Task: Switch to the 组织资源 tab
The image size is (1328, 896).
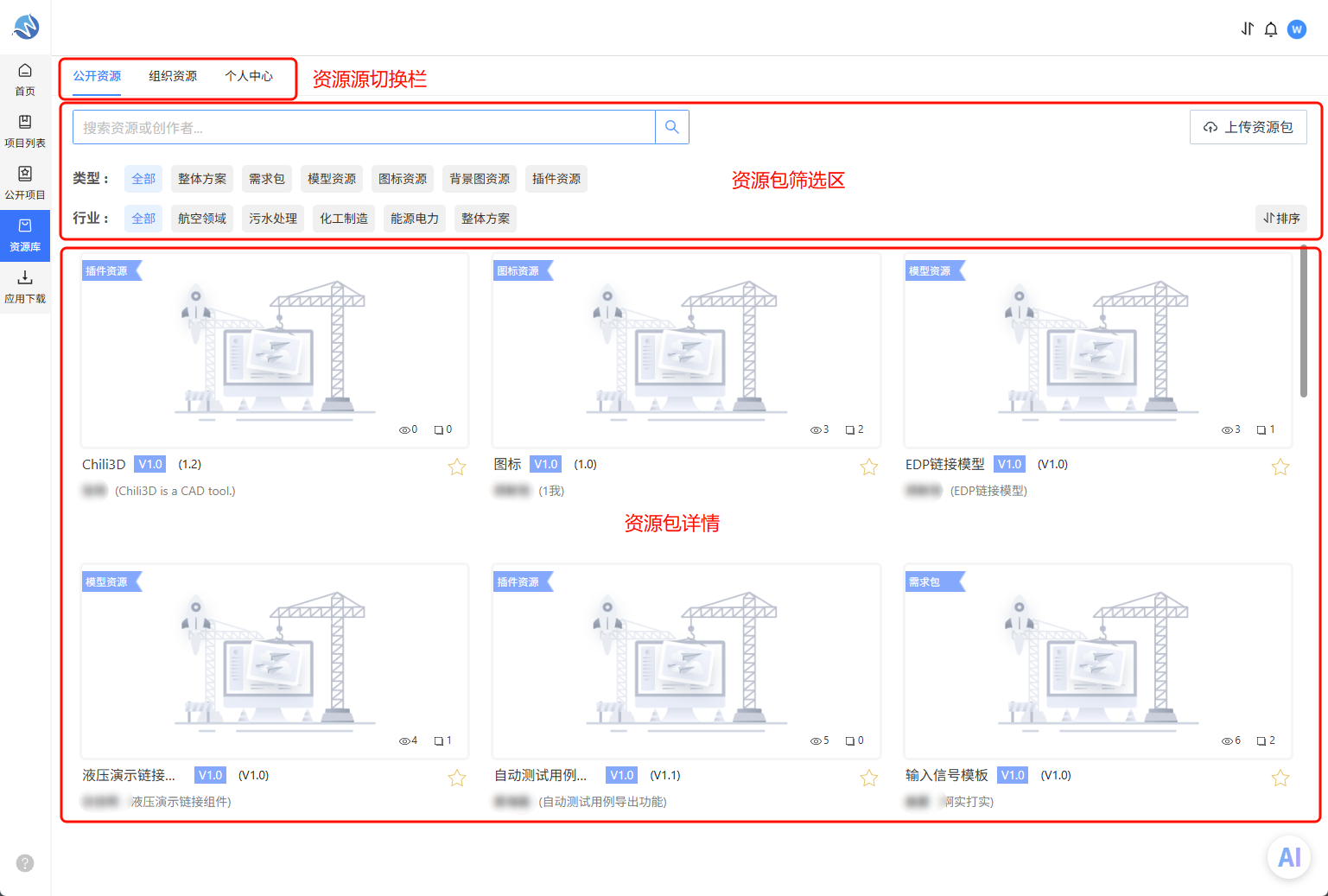Action: coord(173,76)
